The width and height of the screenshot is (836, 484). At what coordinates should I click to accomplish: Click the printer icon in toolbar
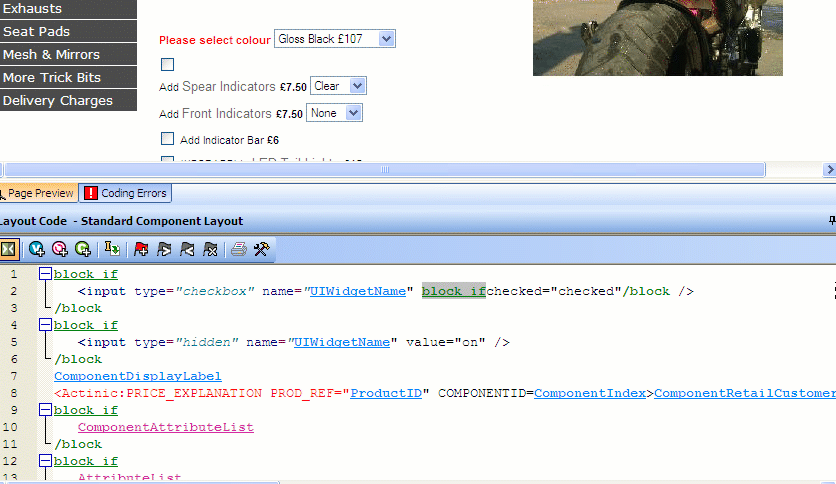point(239,249)
